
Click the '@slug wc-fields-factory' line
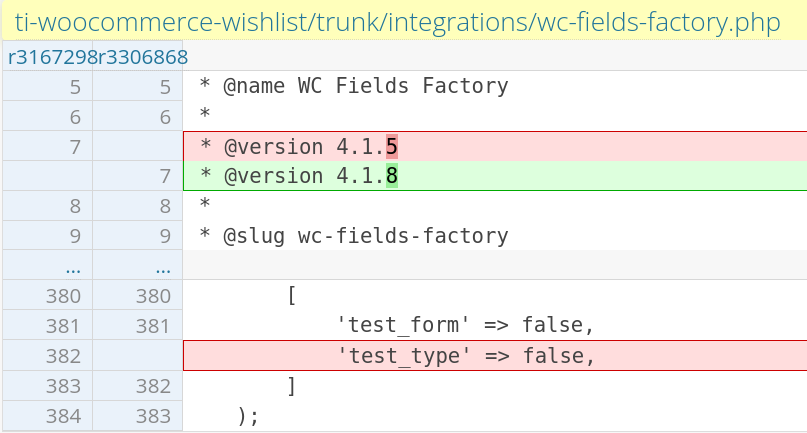point(354,237)
